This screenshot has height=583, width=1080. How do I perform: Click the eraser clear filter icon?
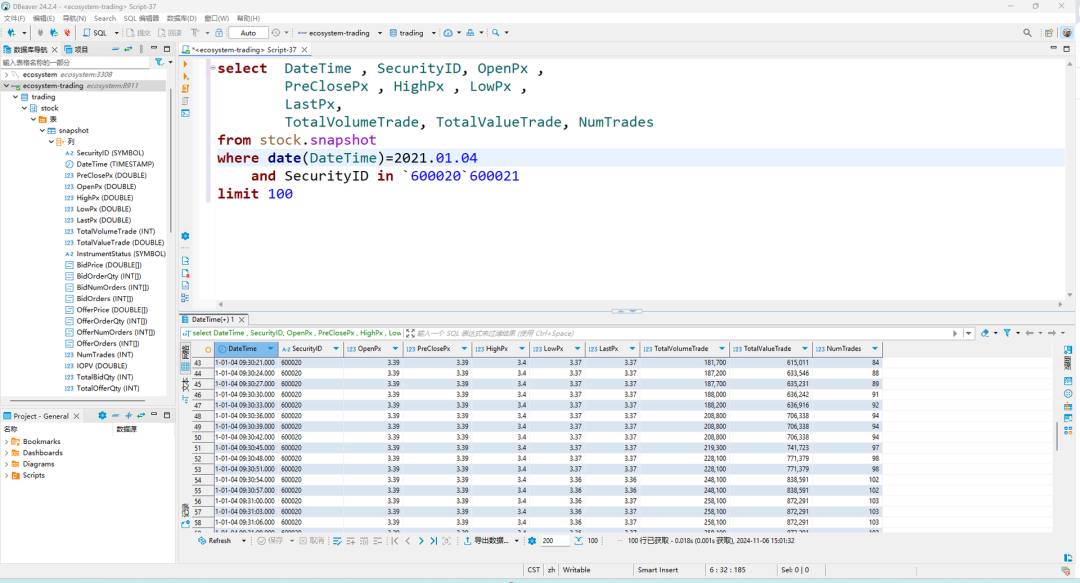click(985, 333)
